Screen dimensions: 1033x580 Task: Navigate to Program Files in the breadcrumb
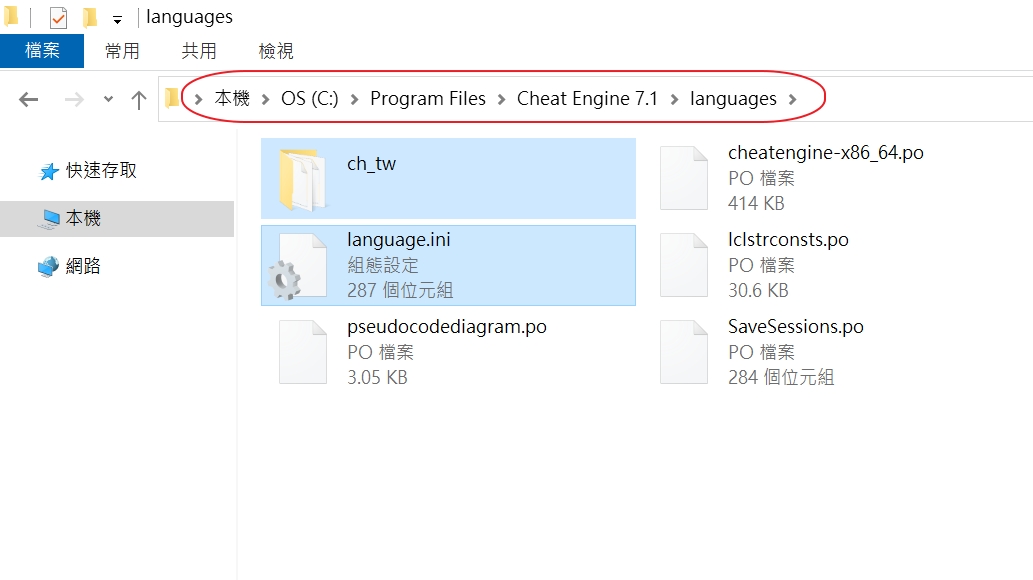click(x=428, y=98)
